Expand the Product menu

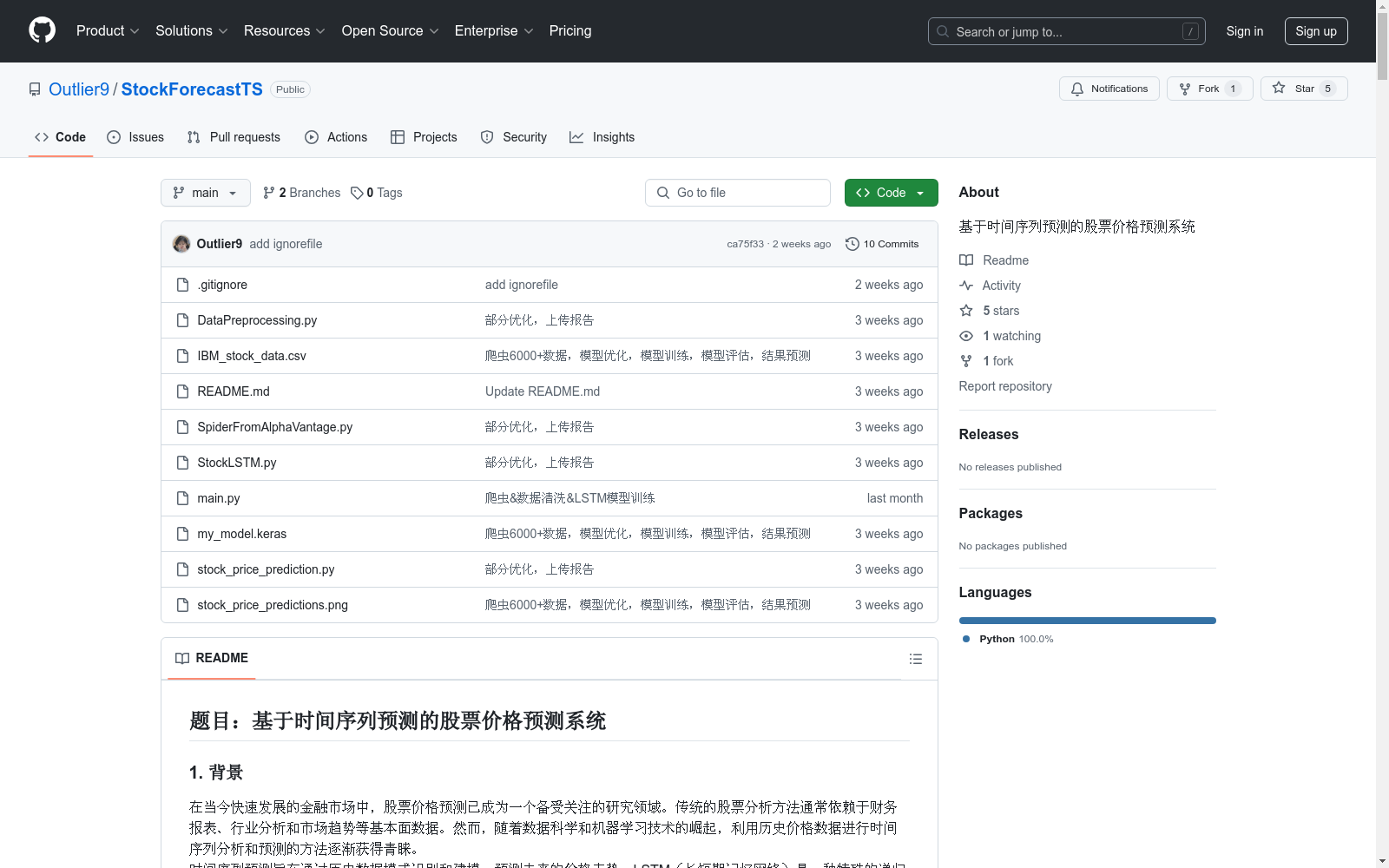pos(108,30)
